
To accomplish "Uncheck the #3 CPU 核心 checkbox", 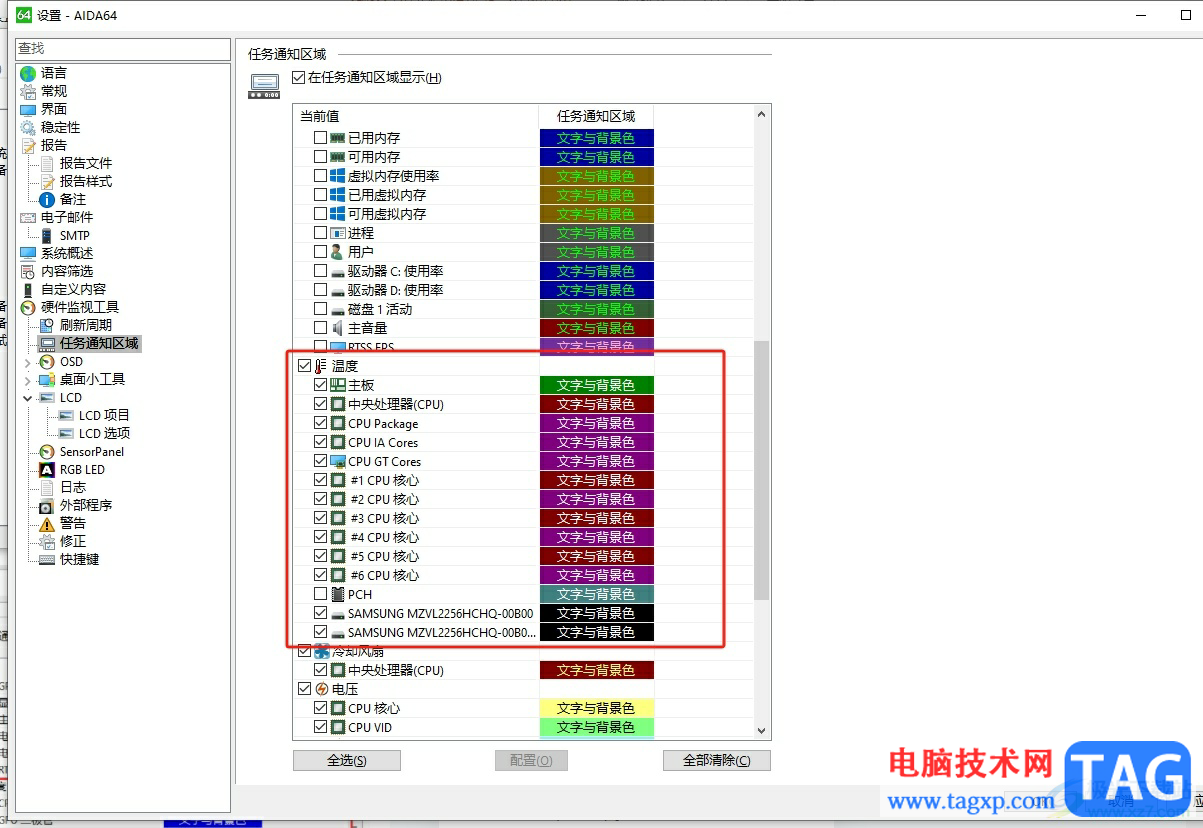I will point(320,518).
